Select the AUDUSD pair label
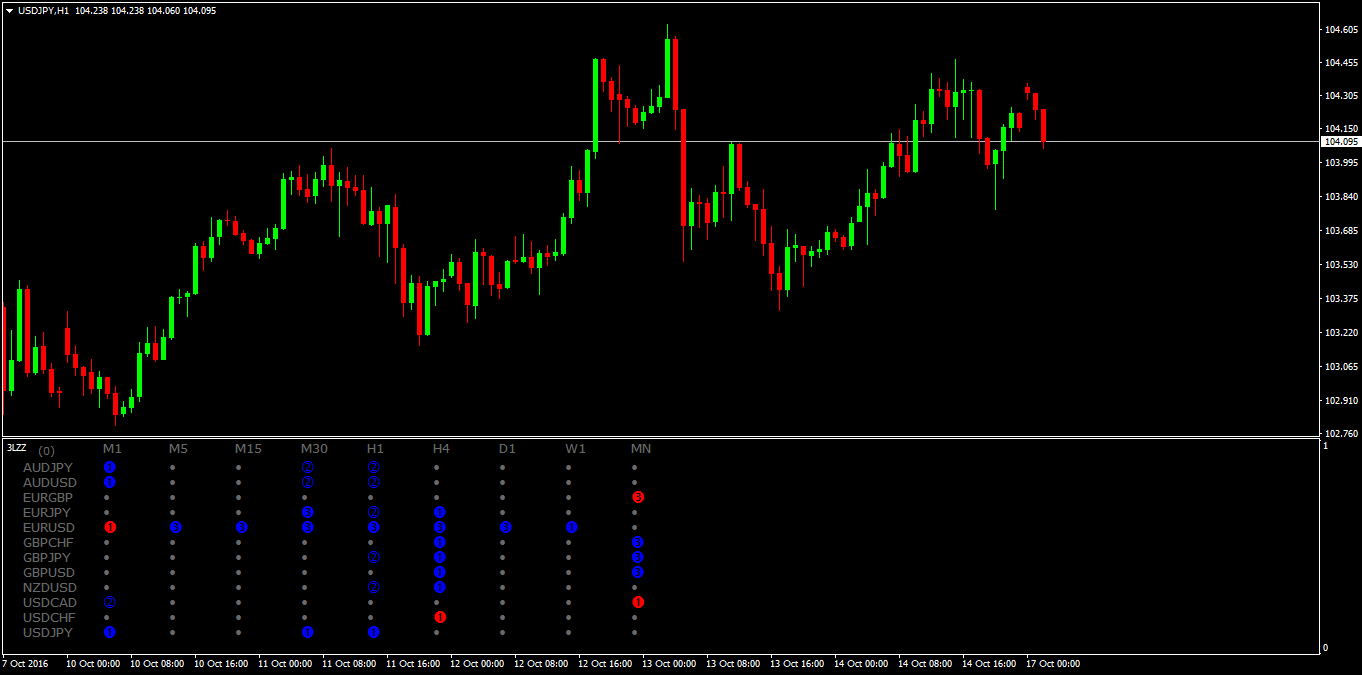 coord(50,482)
